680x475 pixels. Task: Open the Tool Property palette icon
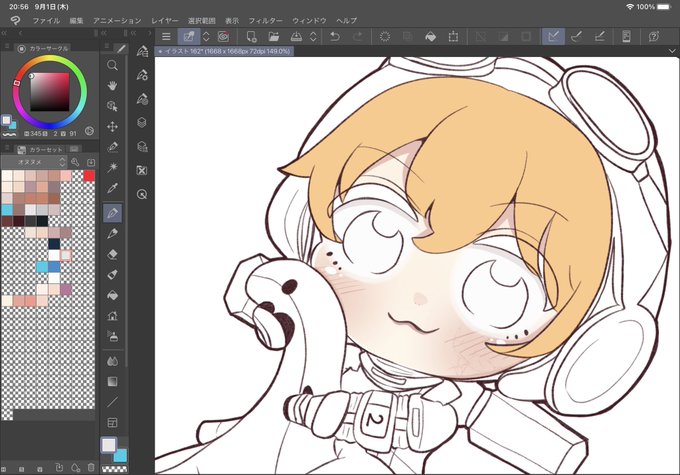coord(142,75)
